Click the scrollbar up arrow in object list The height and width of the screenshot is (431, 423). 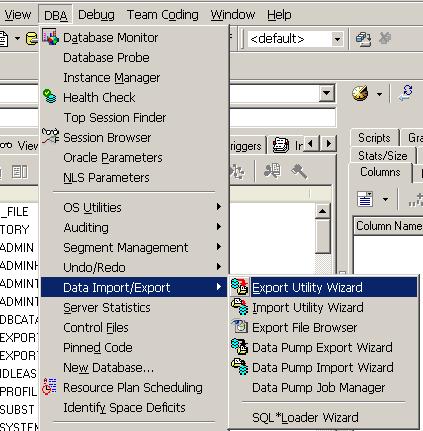click(322, 211)
